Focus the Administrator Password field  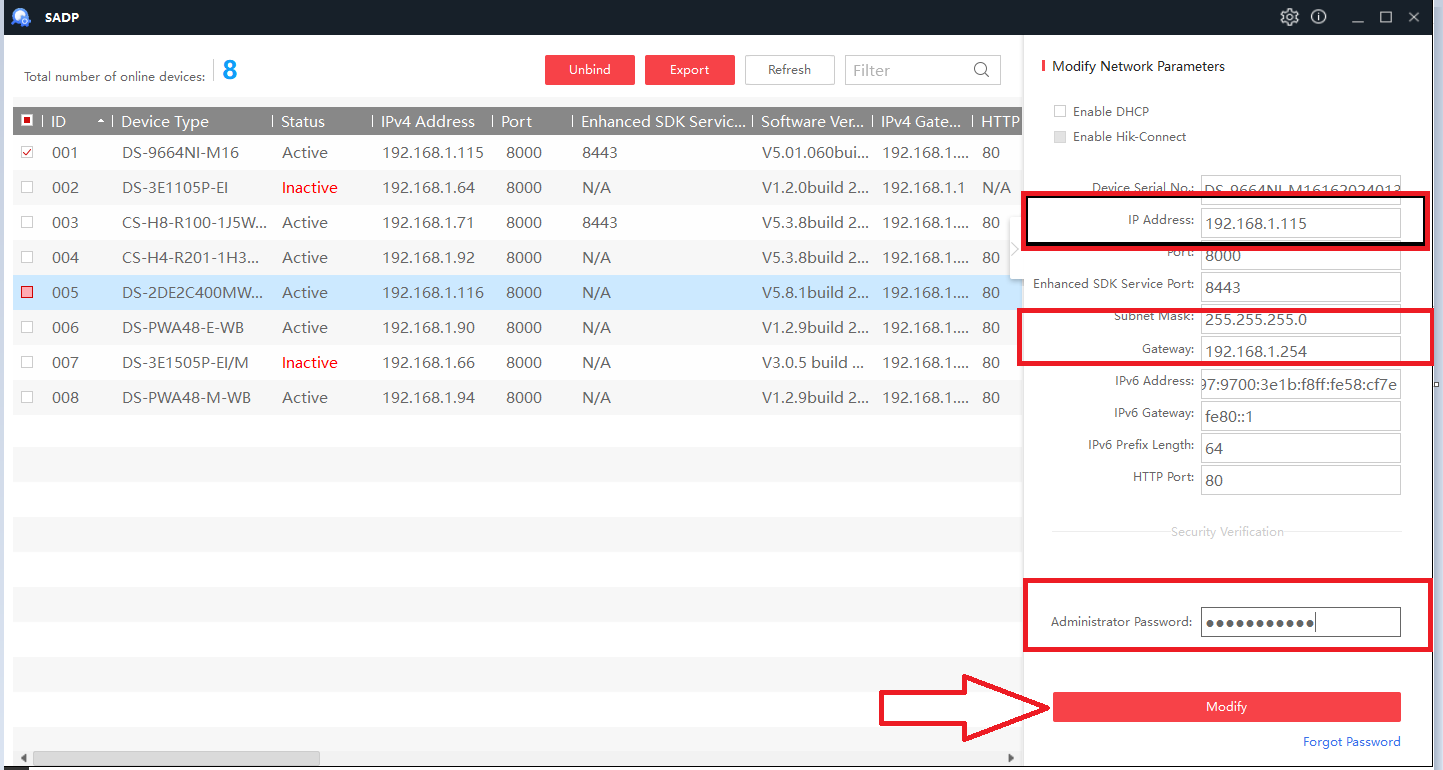(1301, 622)
